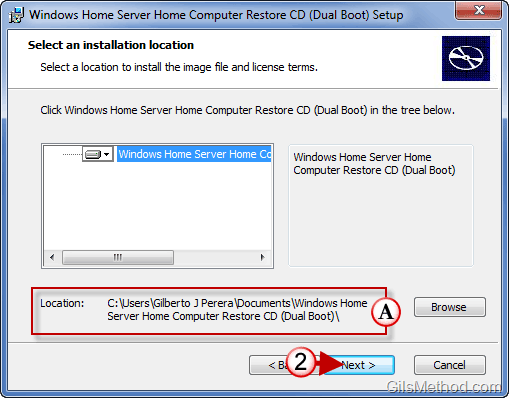The height and width of the screenshot is (398, 509).
Task: Click the 'Click Windows Home Server...' instruction text
Action: tap(247, 110)
